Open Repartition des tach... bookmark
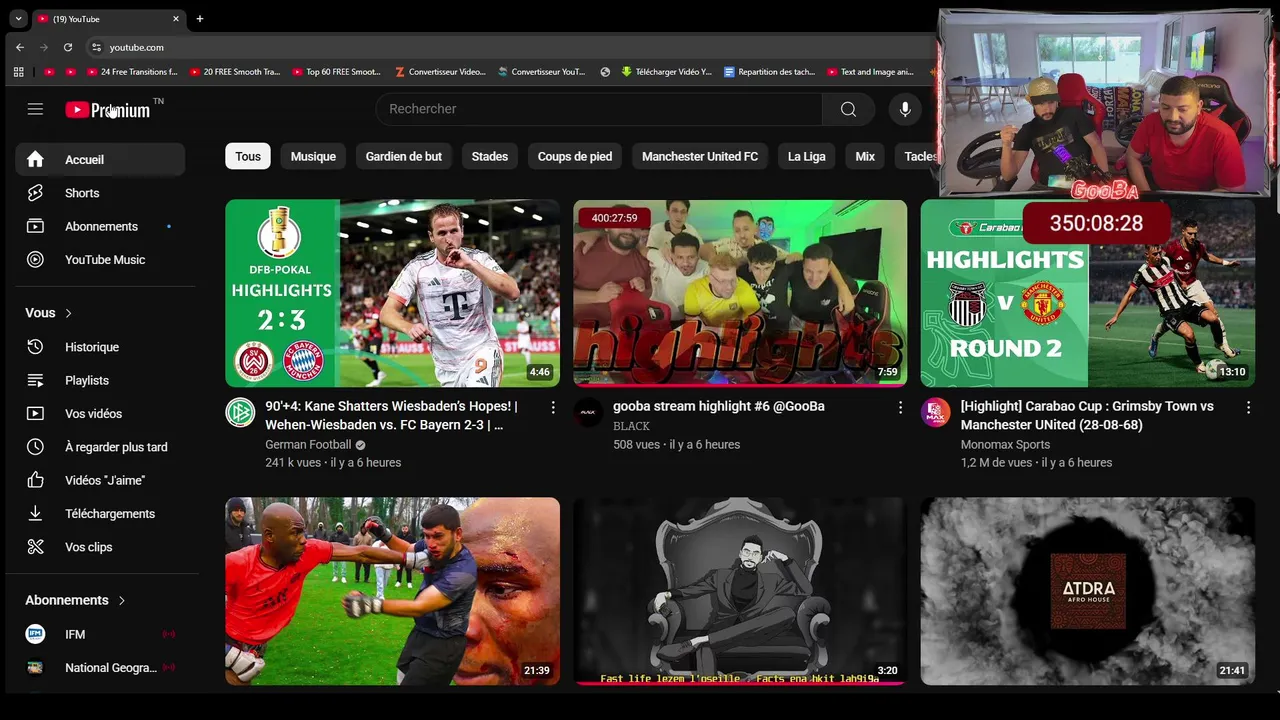1280x720 pixels. coord(769,72)
